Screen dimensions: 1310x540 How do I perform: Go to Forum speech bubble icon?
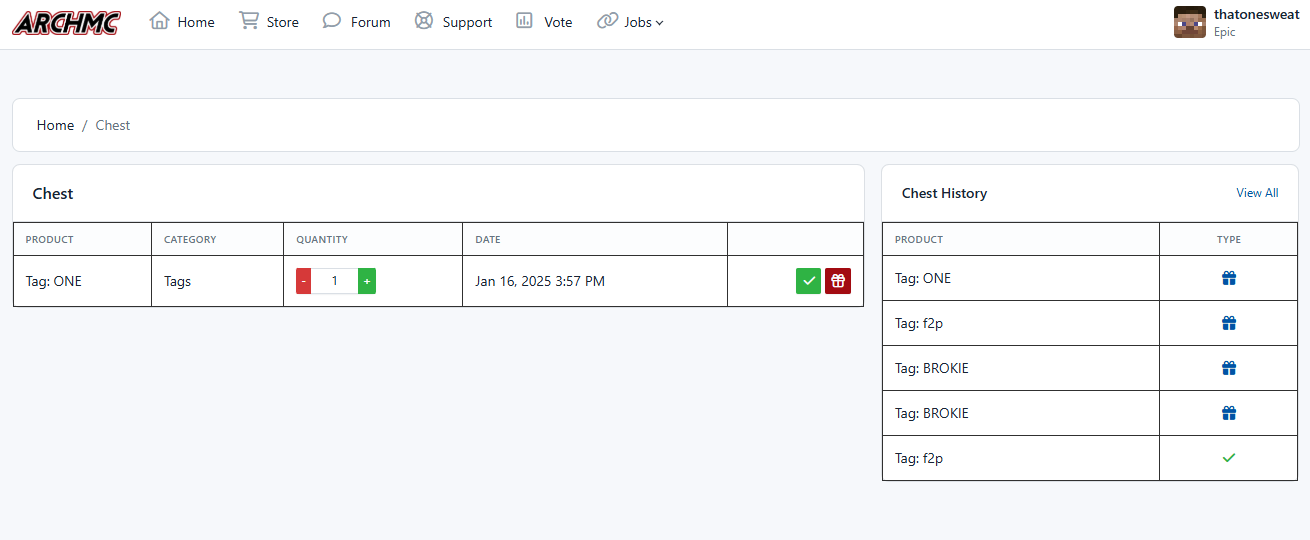332,21
